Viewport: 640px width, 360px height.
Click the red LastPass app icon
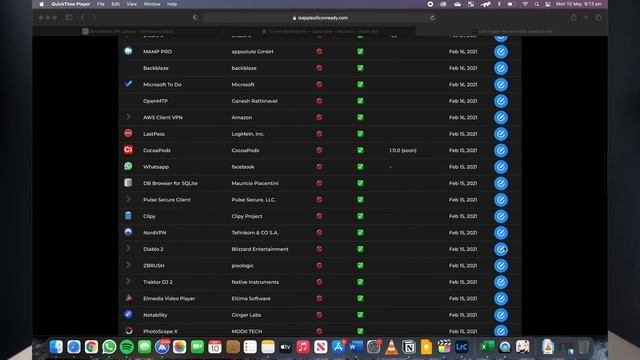coord(128,133)
